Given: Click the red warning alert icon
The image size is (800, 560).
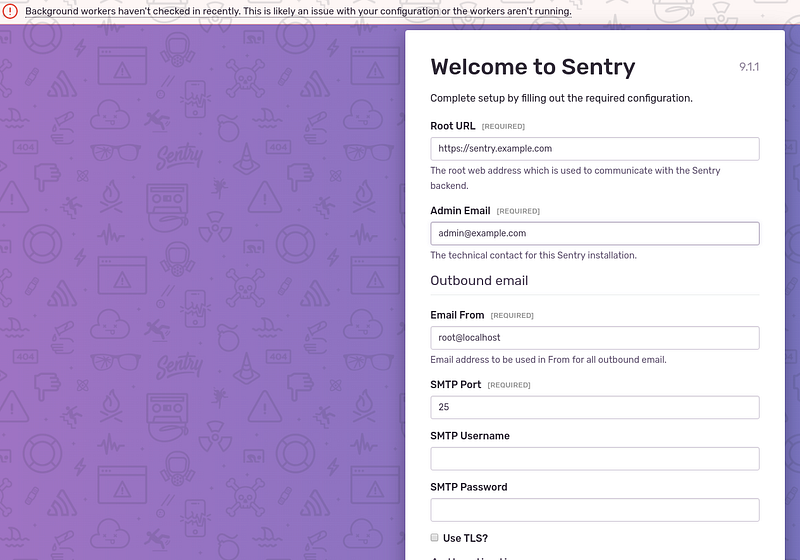Looking at the screenshot, I should (10, 11).
